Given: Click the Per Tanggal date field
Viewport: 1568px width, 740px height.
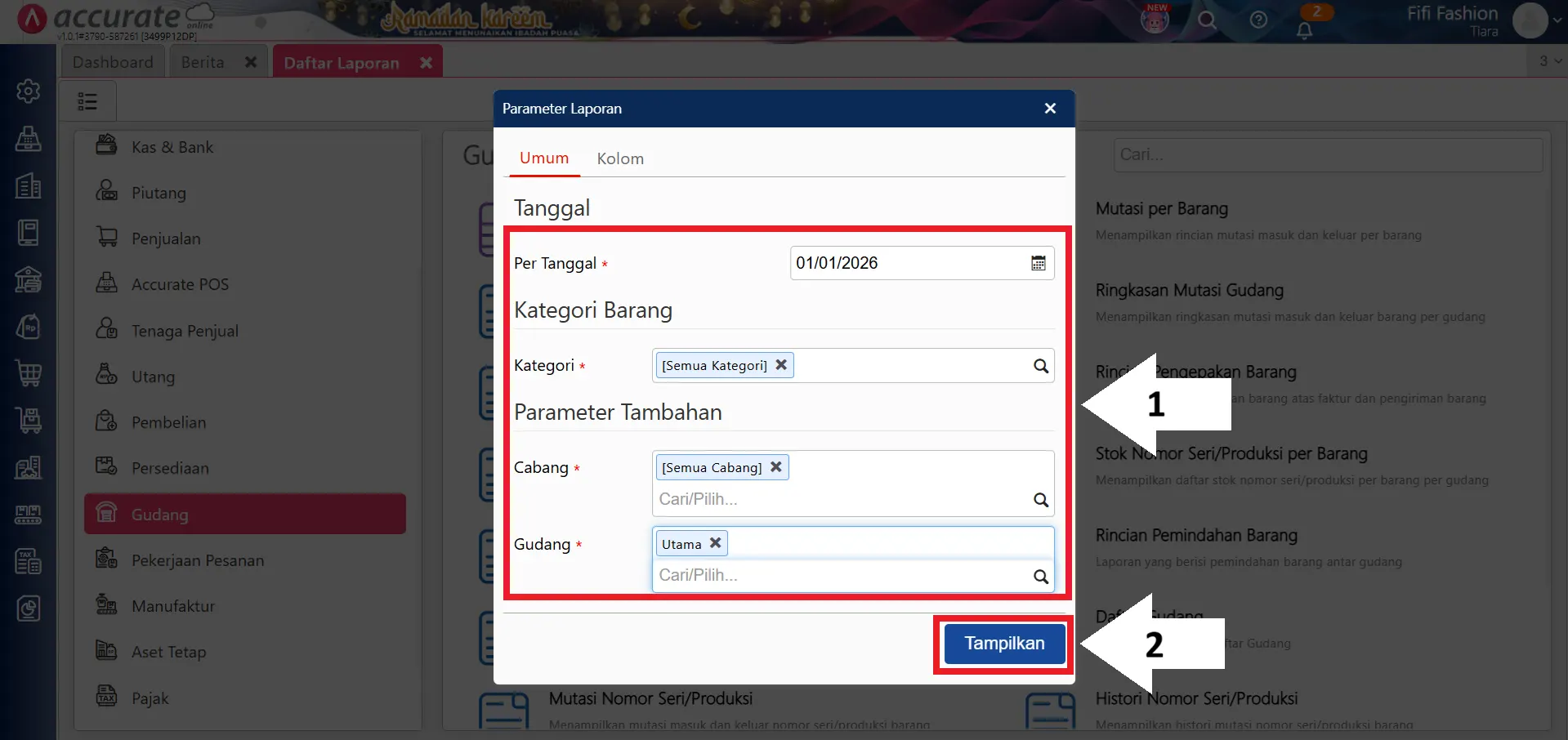Looking at the screenshot, I should tap(907, 263).
